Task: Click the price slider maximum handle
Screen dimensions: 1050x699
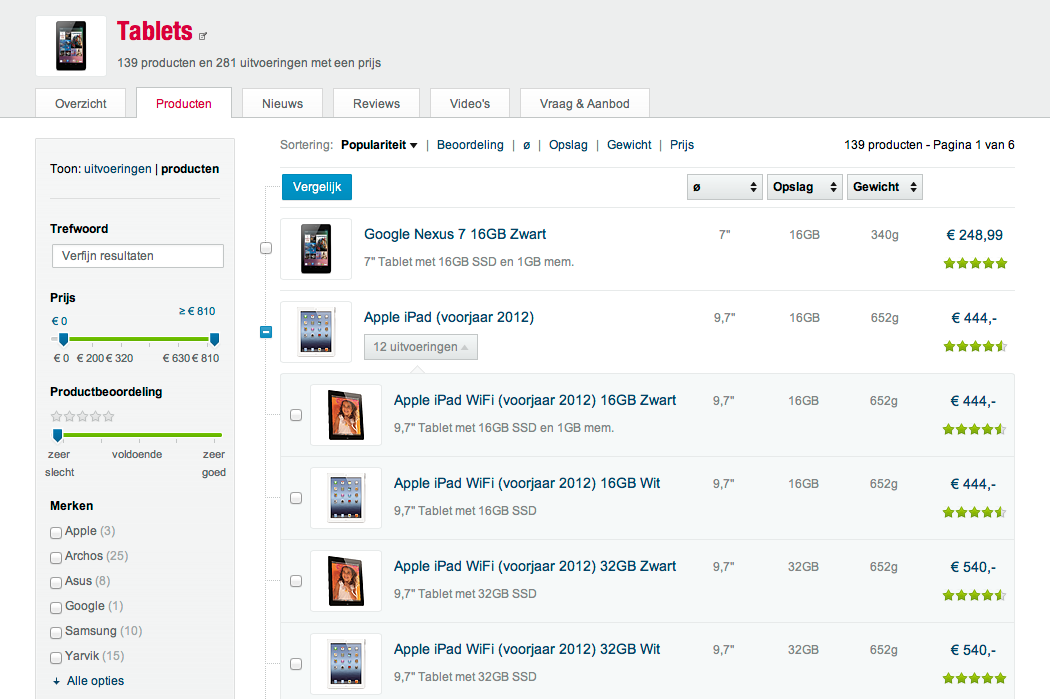Action: pyautogui.click(x=214, y=339)
